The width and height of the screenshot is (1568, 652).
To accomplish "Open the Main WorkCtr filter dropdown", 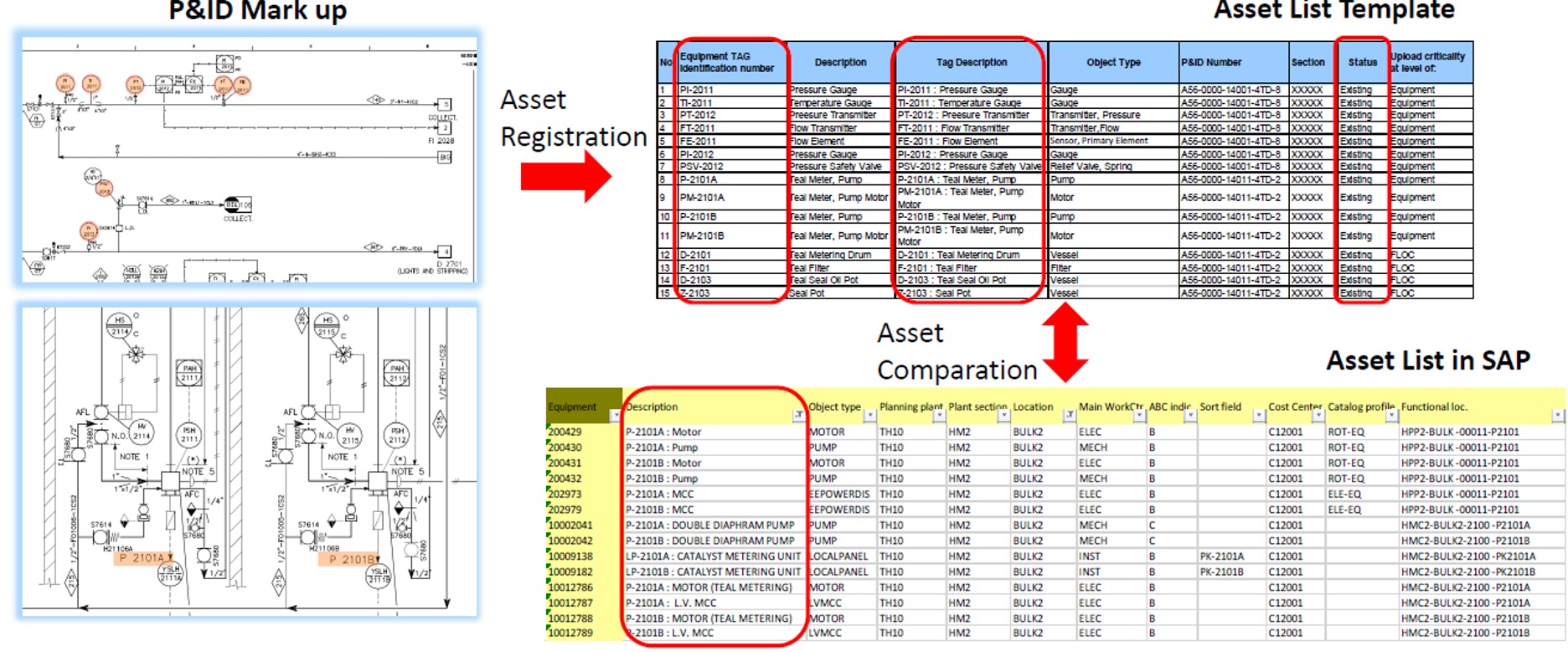I will tap(1138, 416).
